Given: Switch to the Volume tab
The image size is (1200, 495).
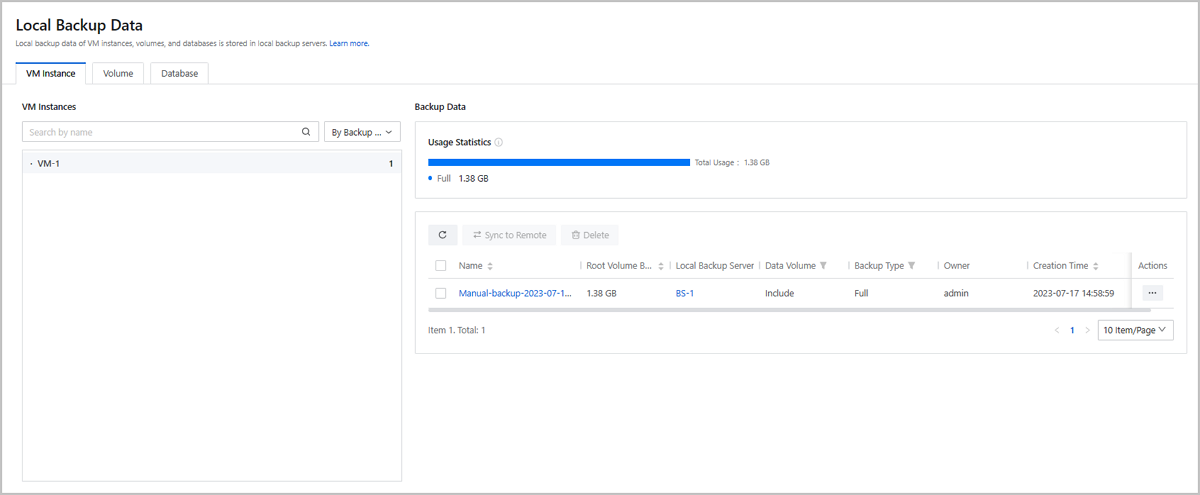Looking at the screenshot, I should [x=118, y=73].
